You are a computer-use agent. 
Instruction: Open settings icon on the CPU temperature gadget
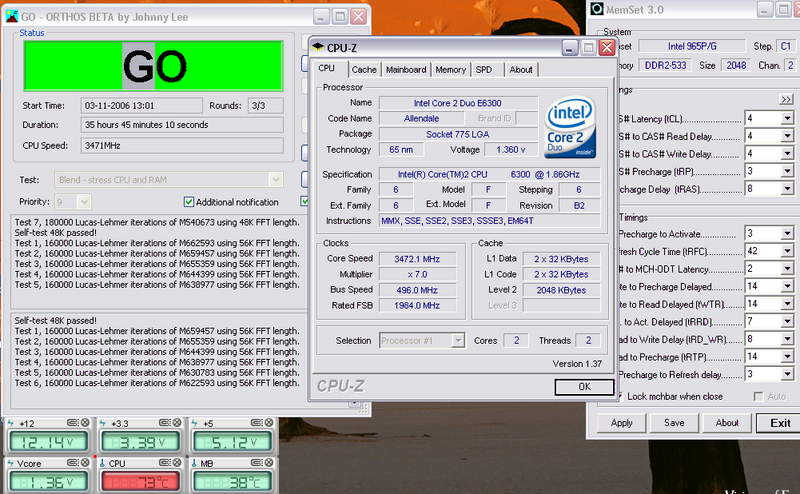click(x=164, y=462)
